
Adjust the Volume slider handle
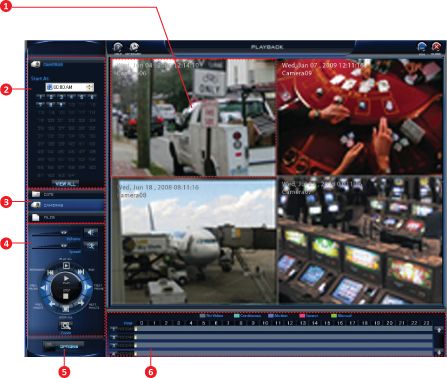pyautogui.click(x=64, y=233)
